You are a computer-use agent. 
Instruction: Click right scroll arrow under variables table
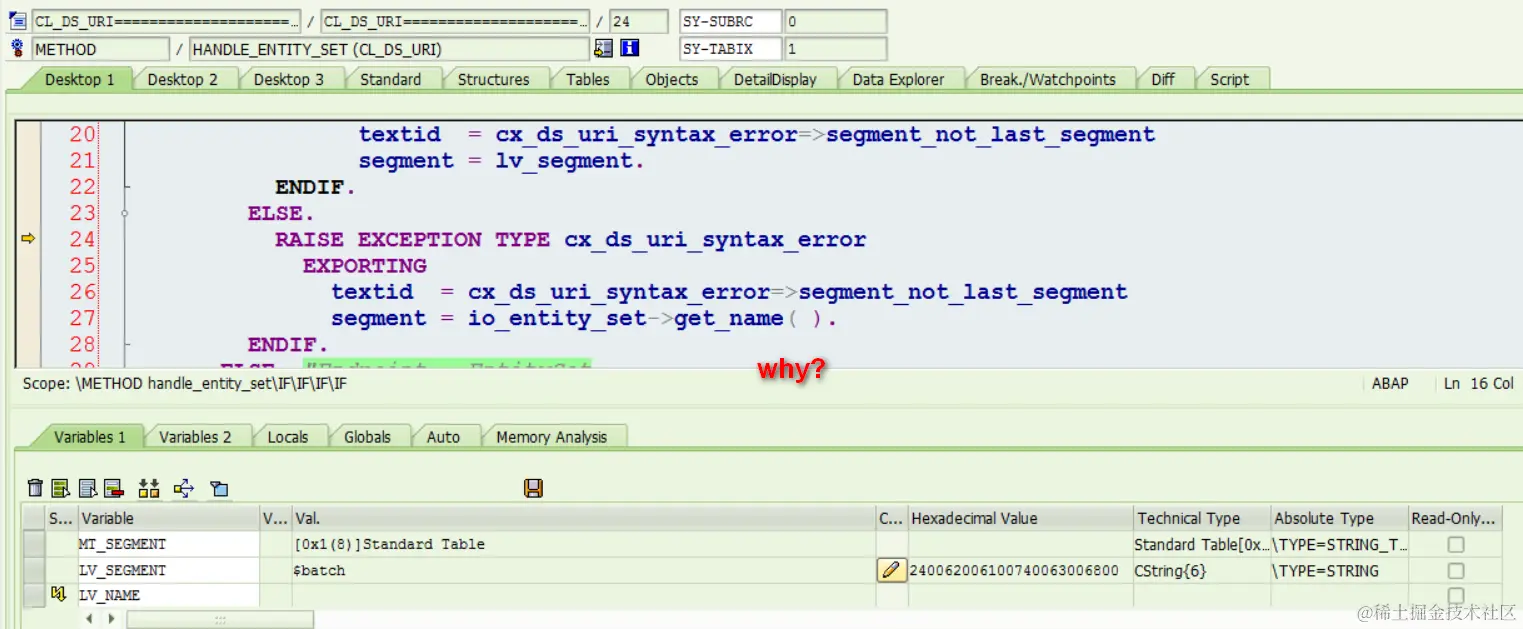(x=110, y=619)
